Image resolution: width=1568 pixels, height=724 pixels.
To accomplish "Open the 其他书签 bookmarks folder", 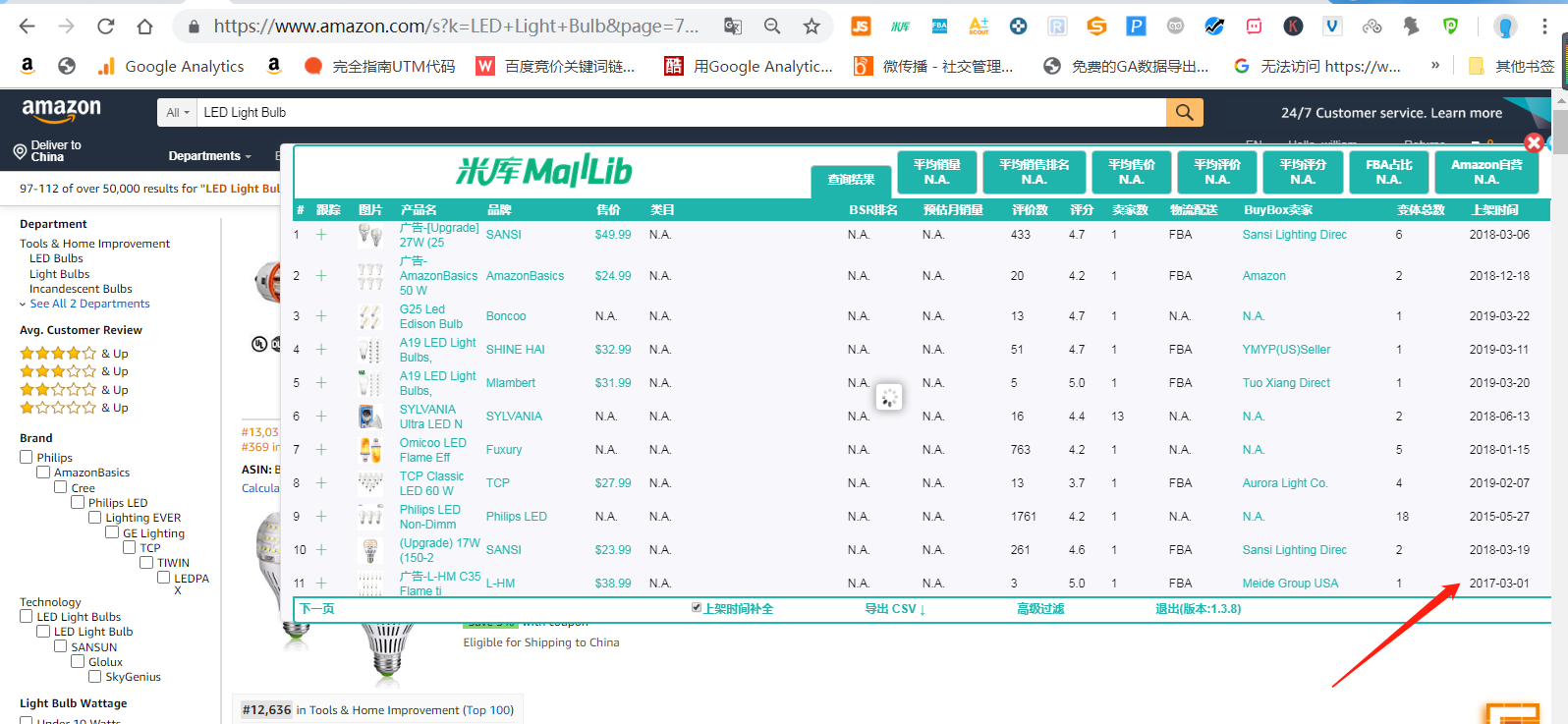I will (1511, 66).
